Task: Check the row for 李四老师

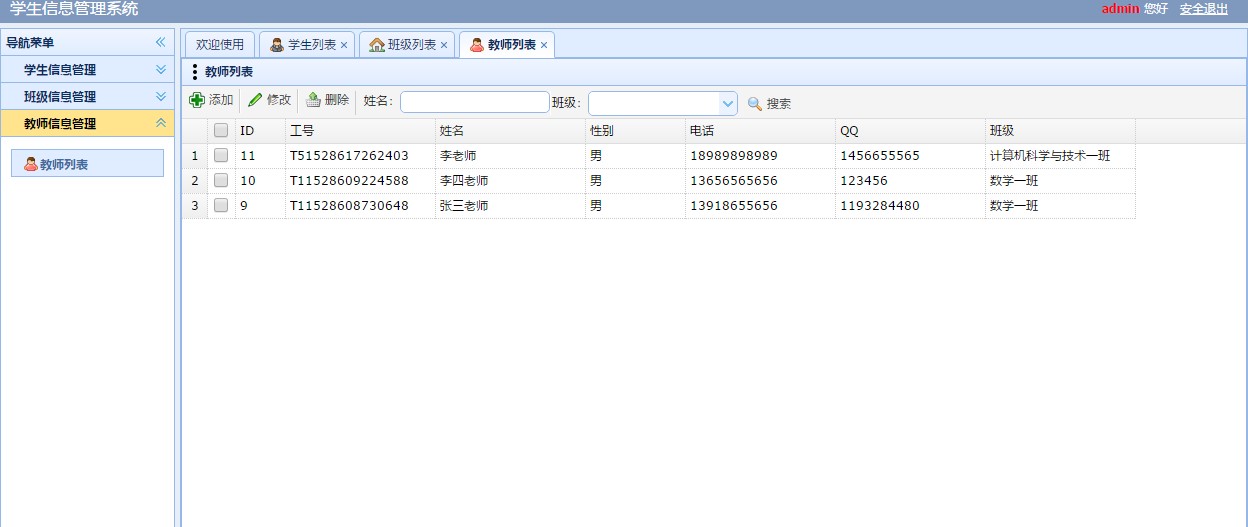Action: pos(221,180)
